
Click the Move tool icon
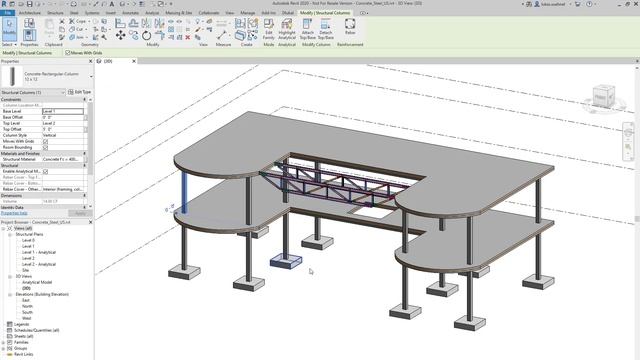120,36
